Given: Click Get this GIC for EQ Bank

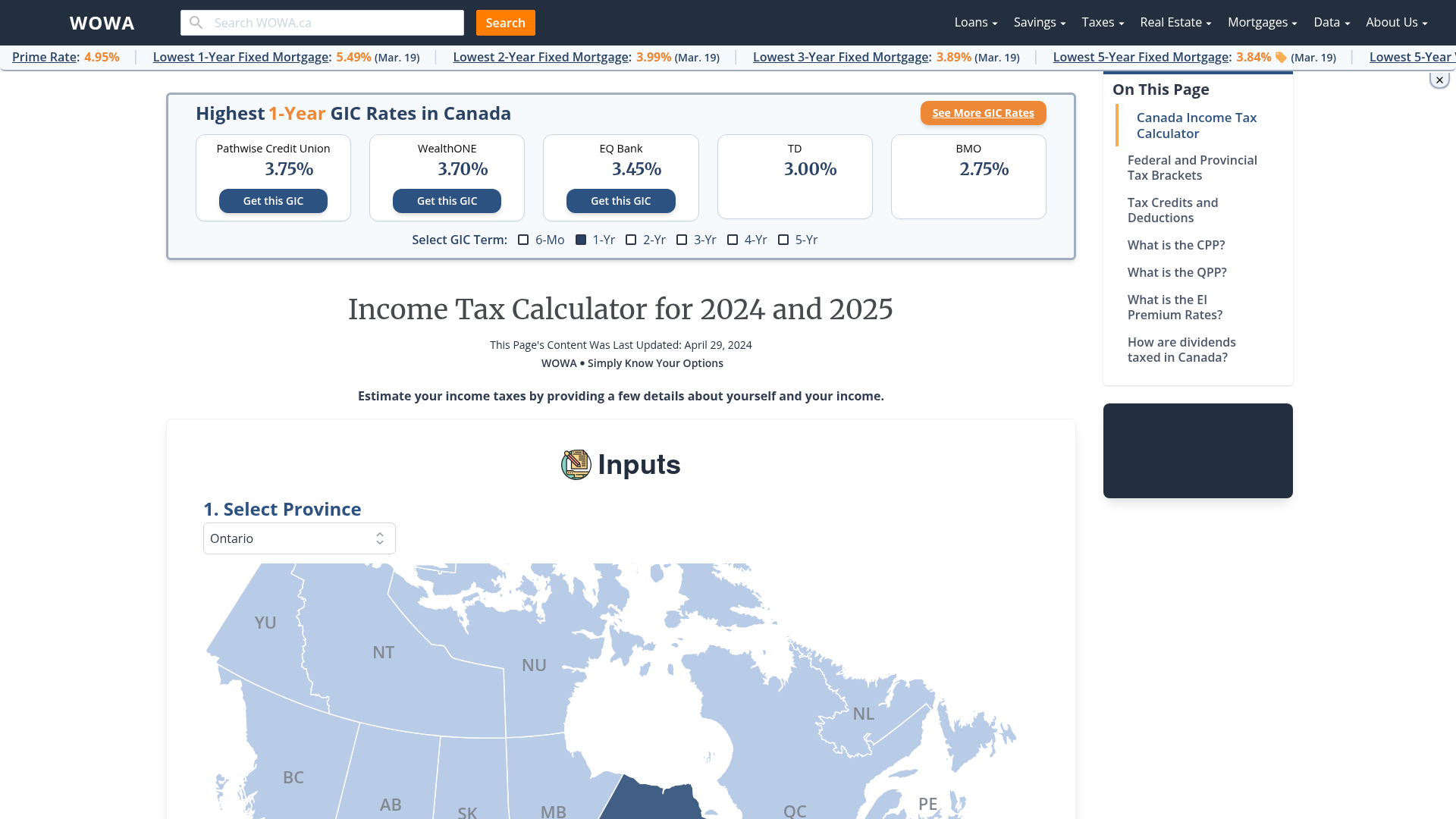Looking at the screenshot, I should (x=620, y=200).
